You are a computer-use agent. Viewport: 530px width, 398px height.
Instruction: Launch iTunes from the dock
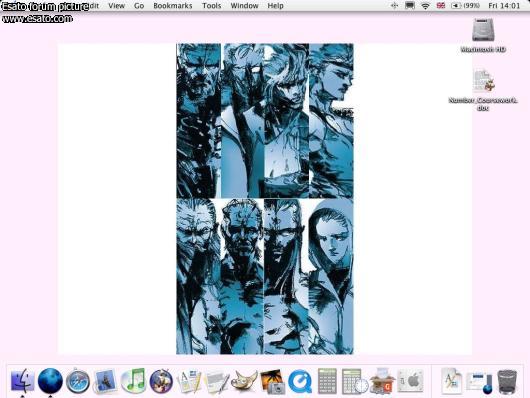[x=133, y=381]
